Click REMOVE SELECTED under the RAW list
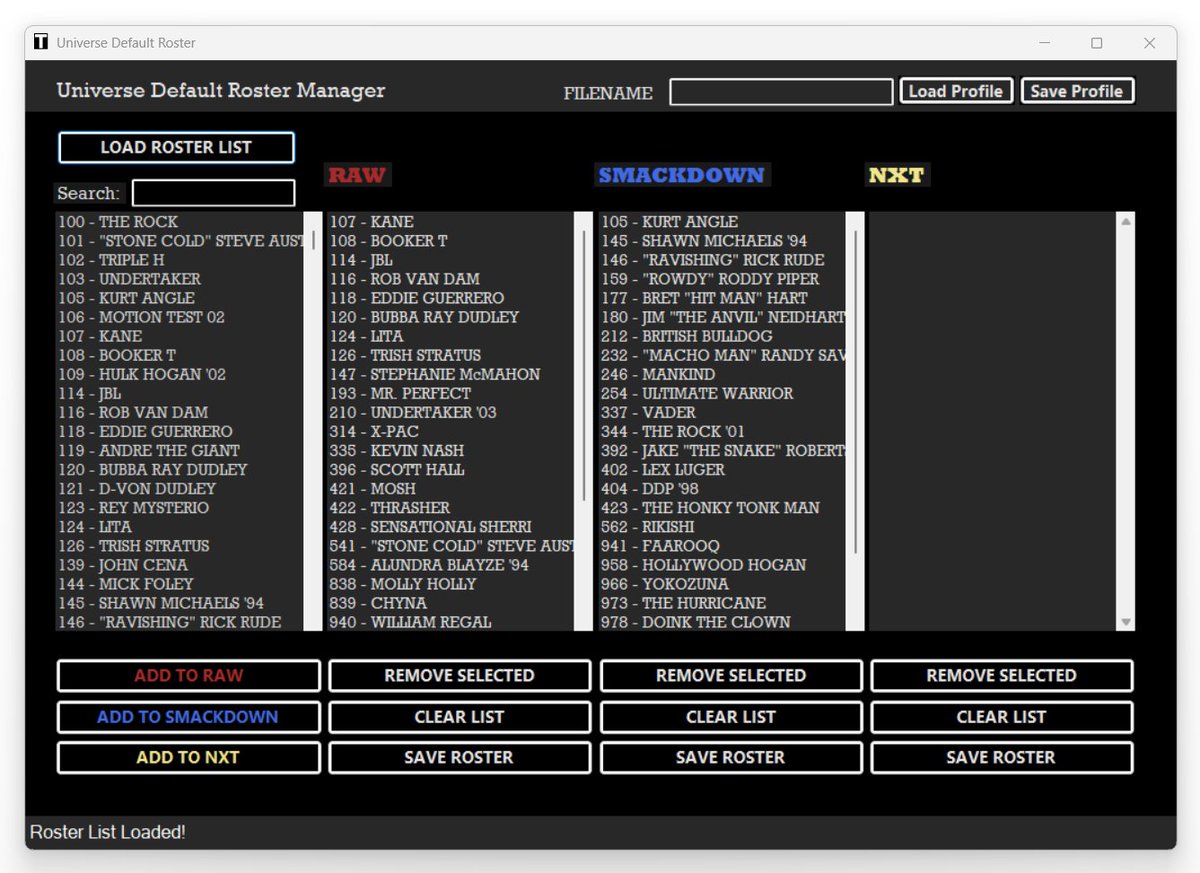 pyautogui.click(x=459, y=675)
